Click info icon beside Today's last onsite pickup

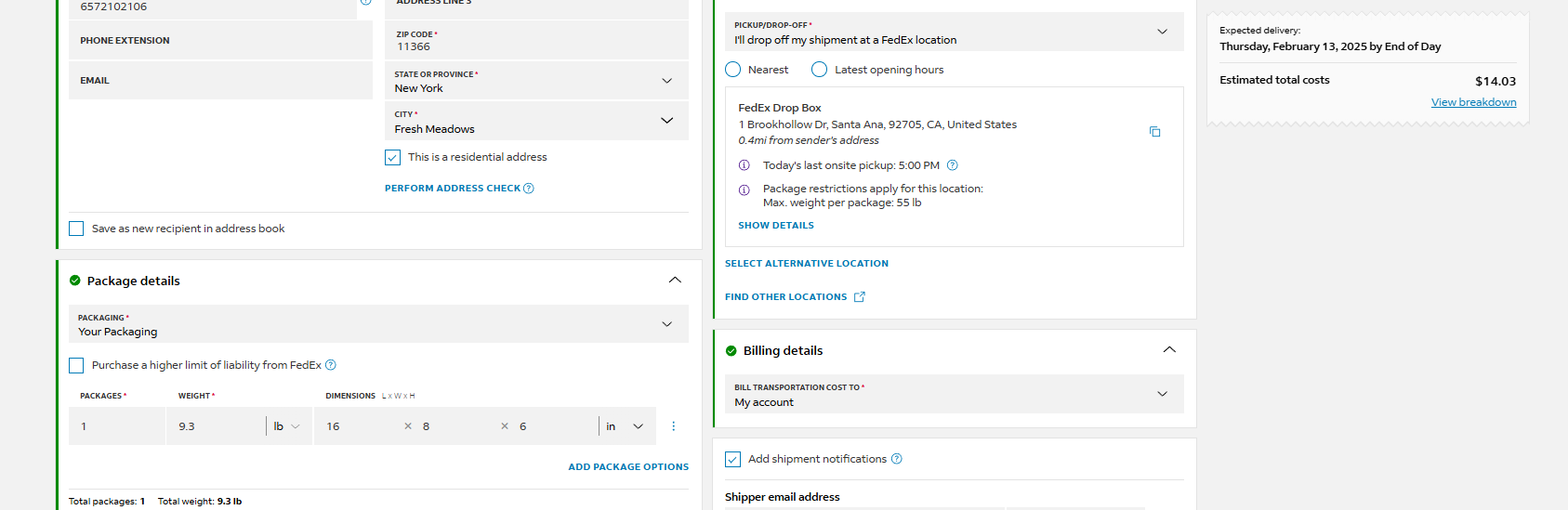pos(744,165)
